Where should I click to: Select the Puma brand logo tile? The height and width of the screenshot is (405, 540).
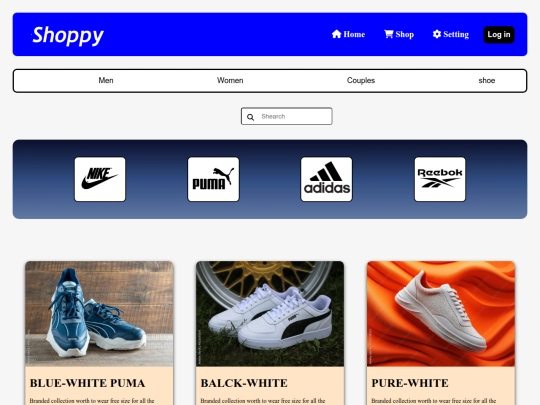[x=213, y=179]
